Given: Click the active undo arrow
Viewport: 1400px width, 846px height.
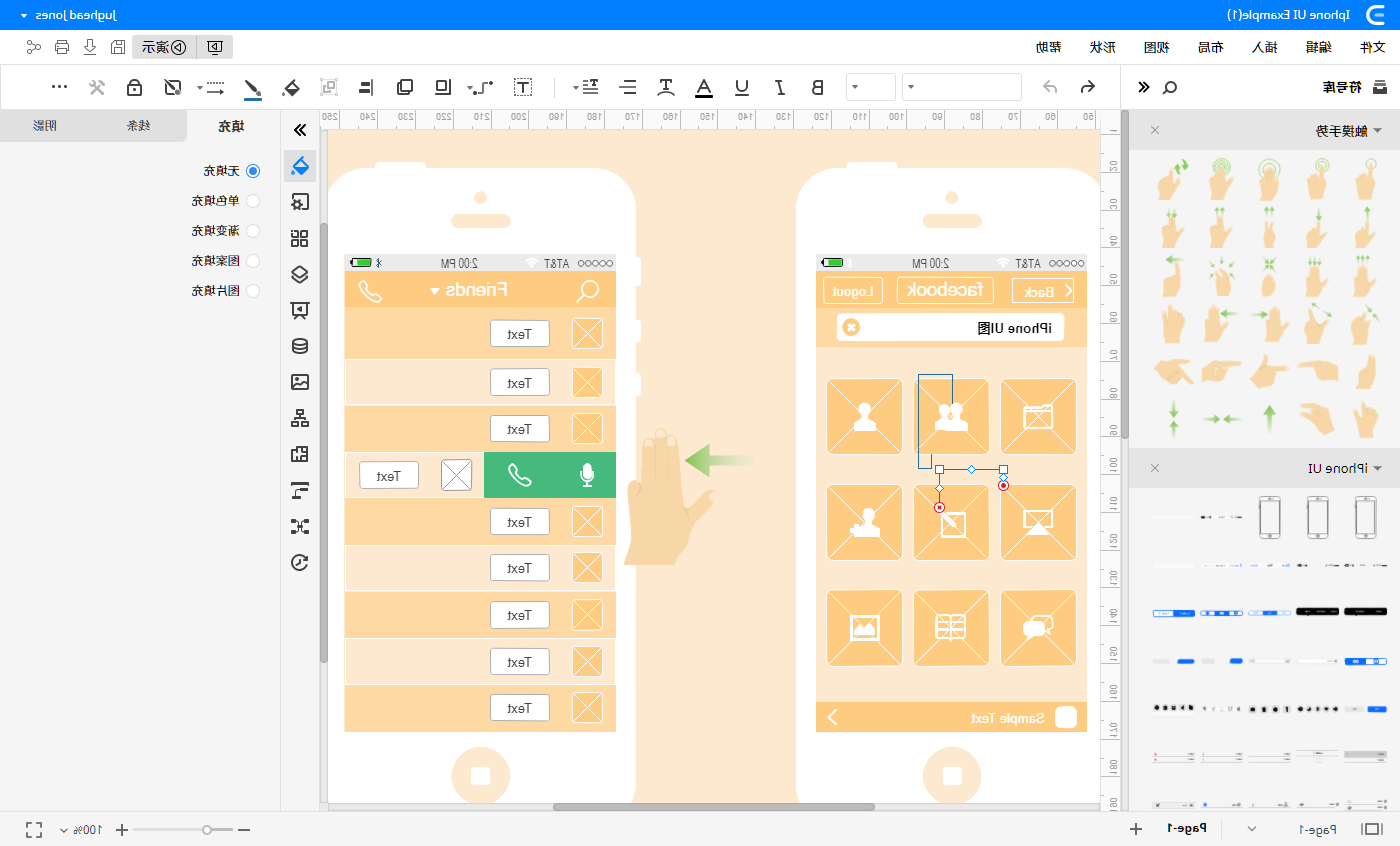Looking at the screenshot, I should (x=1088, y=87).
